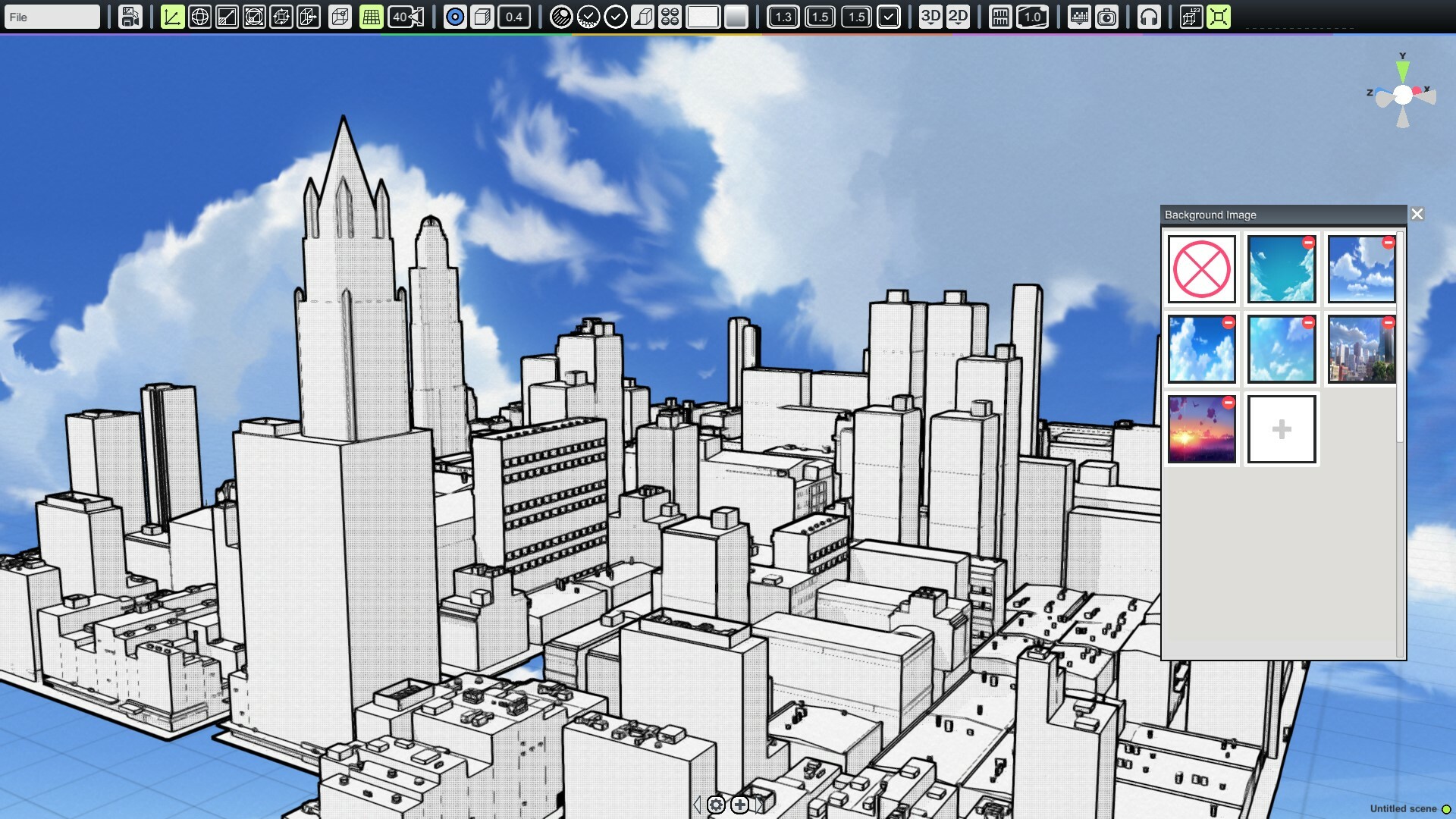
Task: Click the save scene icon
Action: (130, 17)
